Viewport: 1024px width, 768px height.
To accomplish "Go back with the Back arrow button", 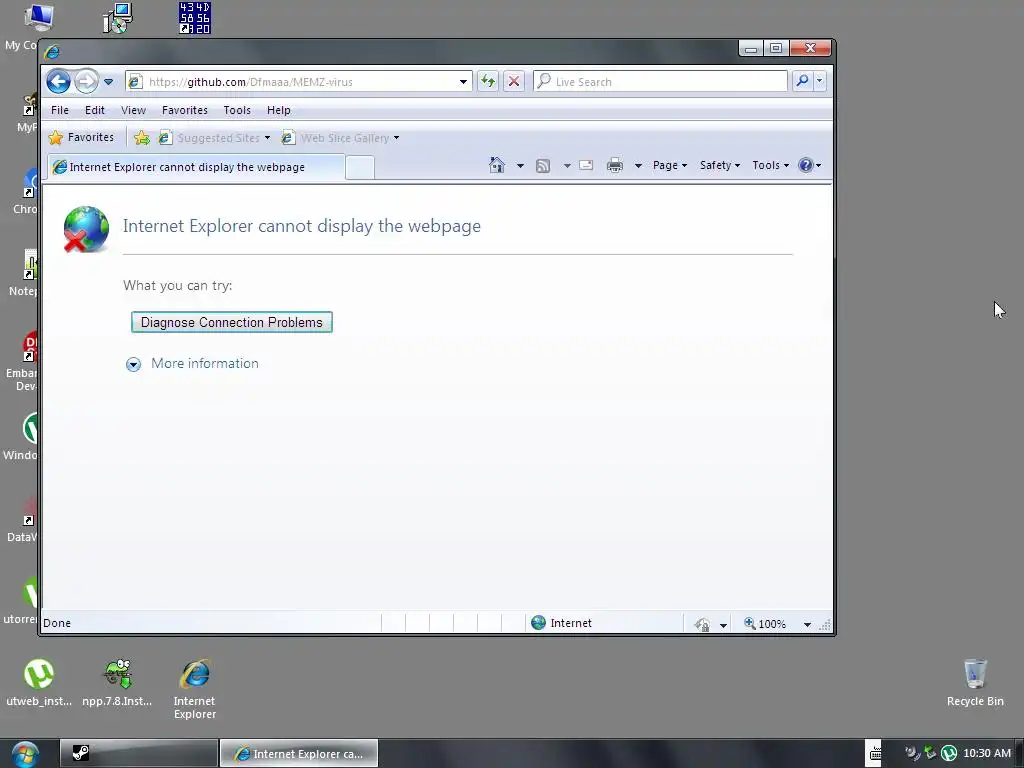I will 58,82.
